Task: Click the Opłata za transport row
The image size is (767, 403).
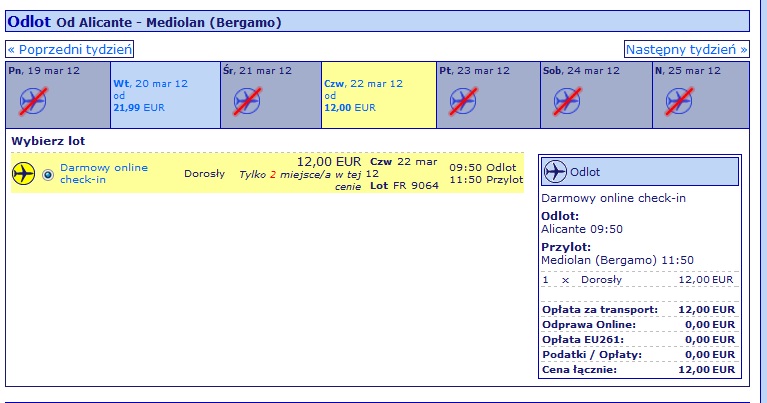Action: pos(639,310)
